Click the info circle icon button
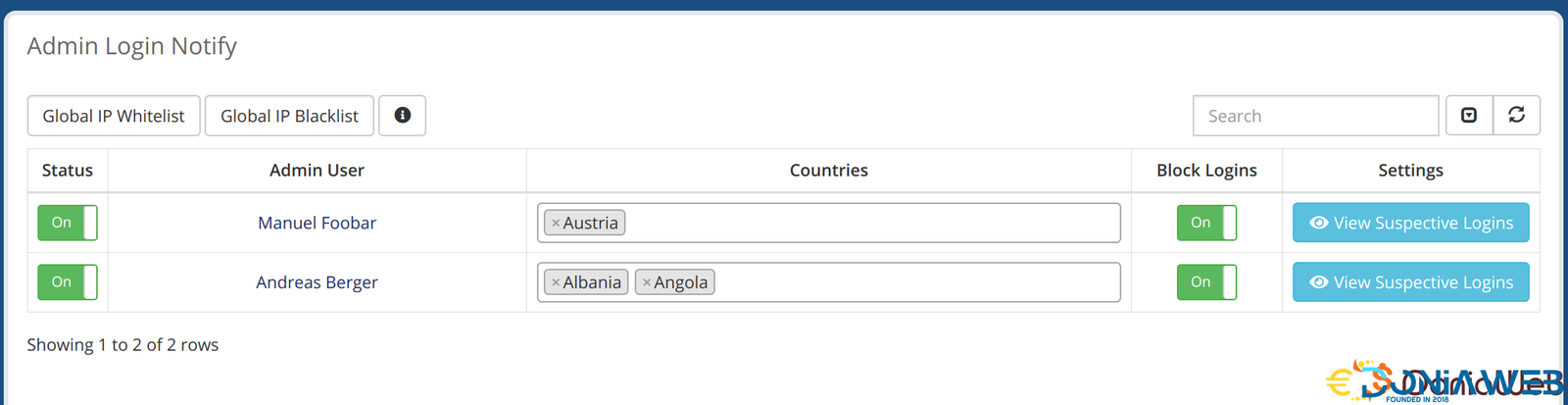This screenshot has width=1568, height=405. point(402,116)
